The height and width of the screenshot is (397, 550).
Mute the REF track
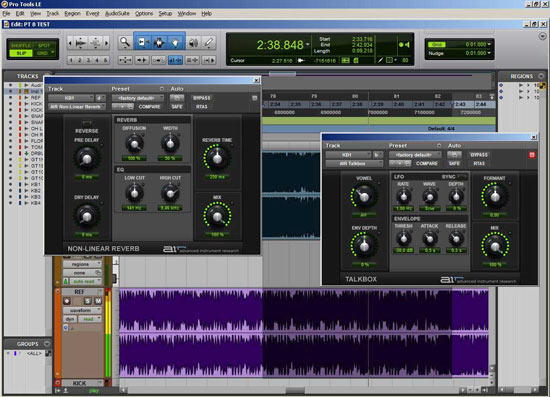[98, 301]
